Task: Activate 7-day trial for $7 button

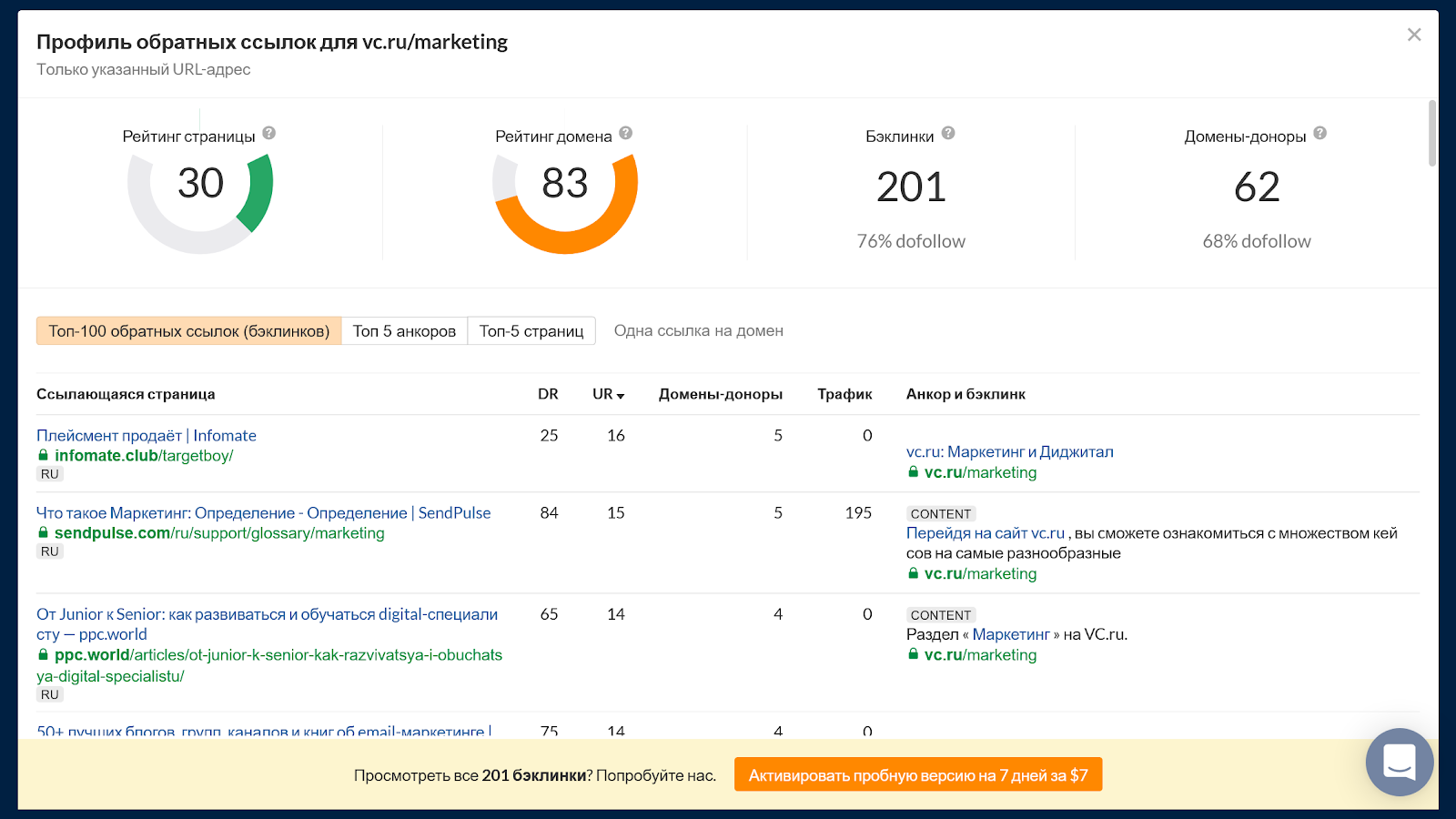Action: [x=918, y=775]
